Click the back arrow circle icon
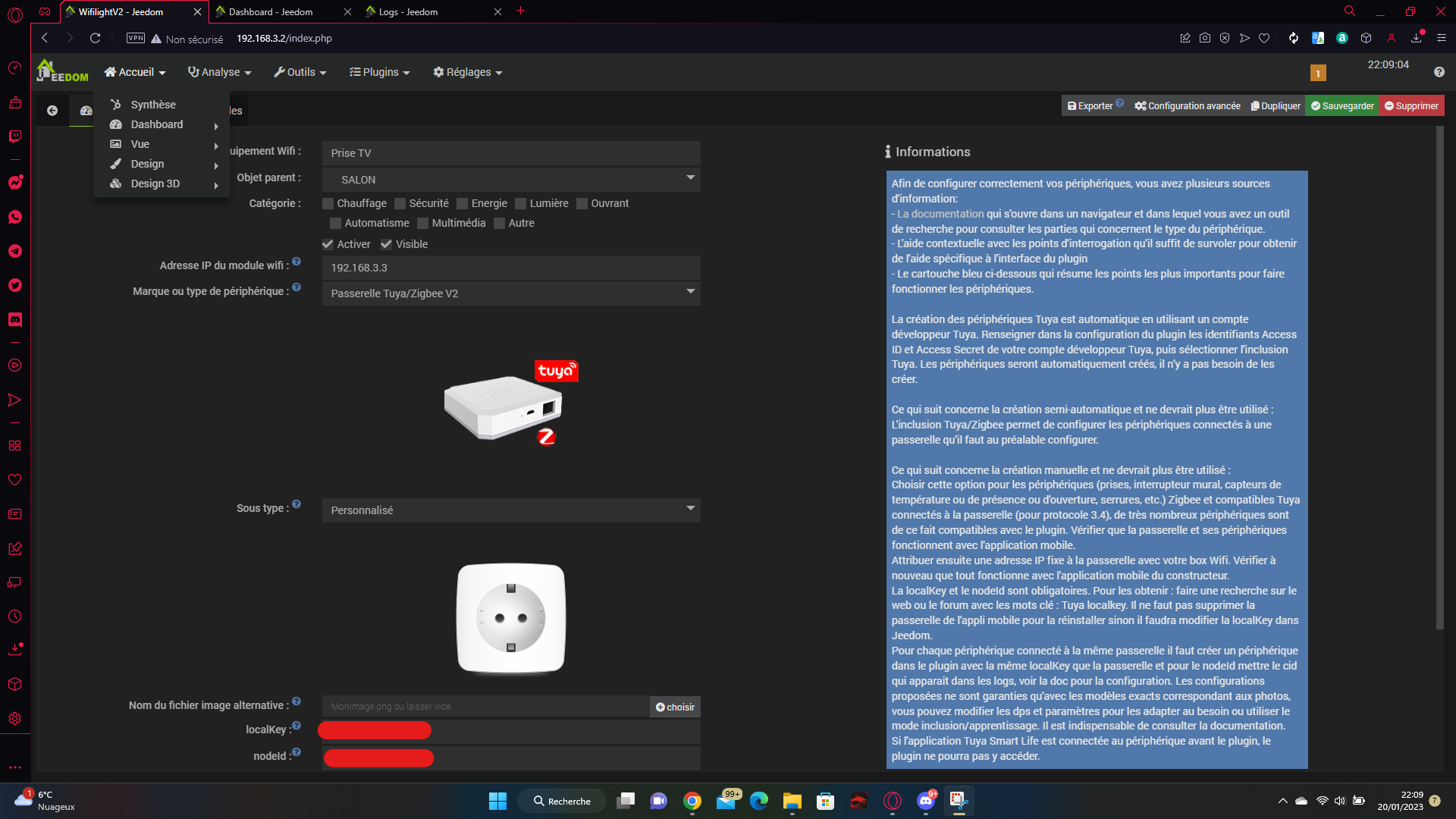 click(x=52, y=111)
